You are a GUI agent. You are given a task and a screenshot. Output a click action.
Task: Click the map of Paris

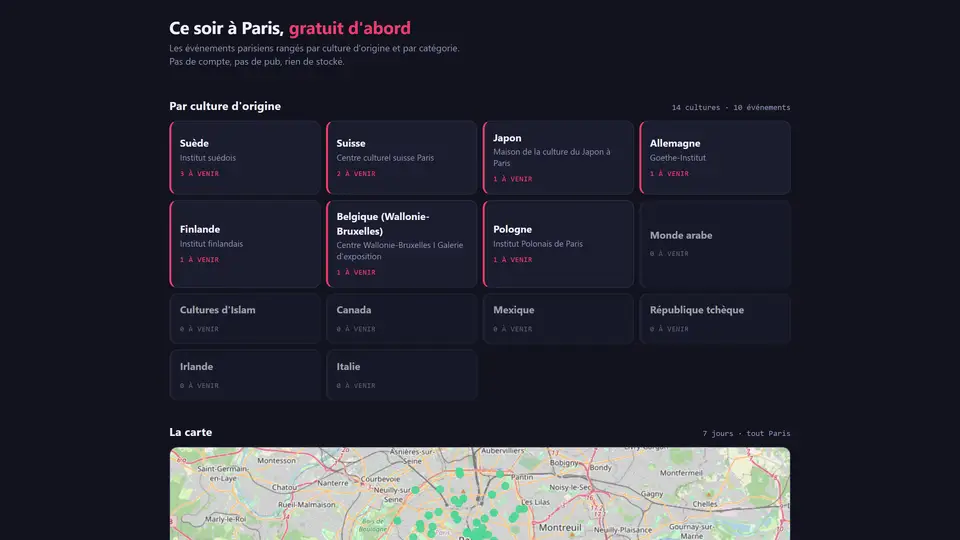click(480, 493)
